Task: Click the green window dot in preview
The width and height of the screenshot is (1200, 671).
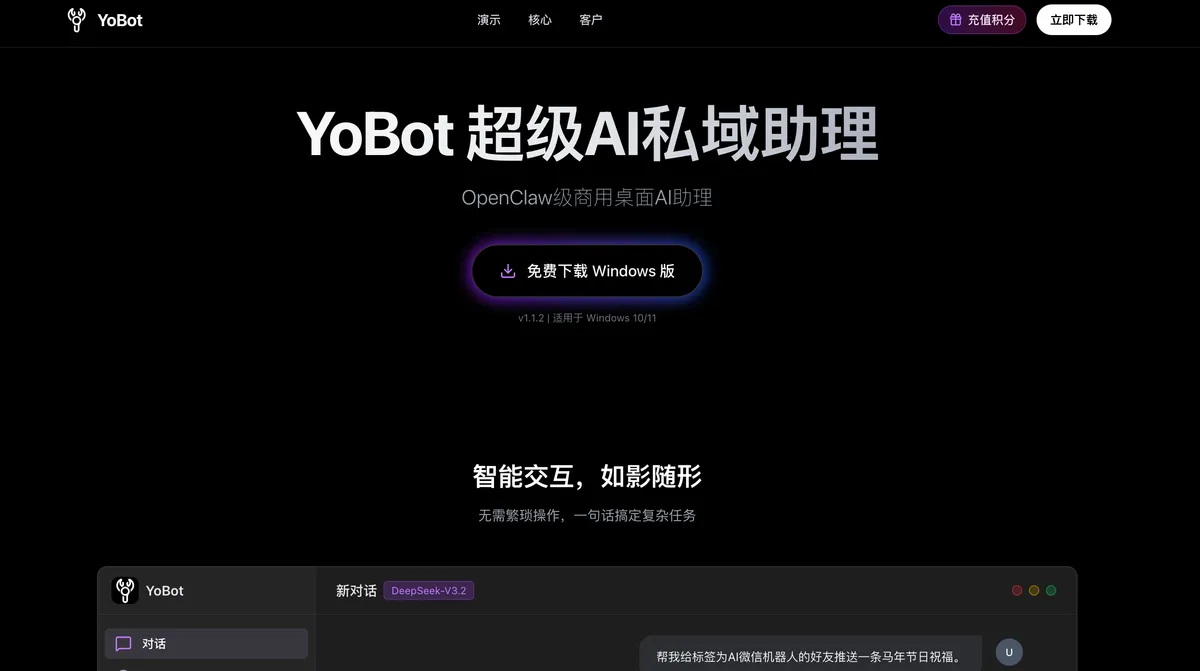Action: [1051, 591]
